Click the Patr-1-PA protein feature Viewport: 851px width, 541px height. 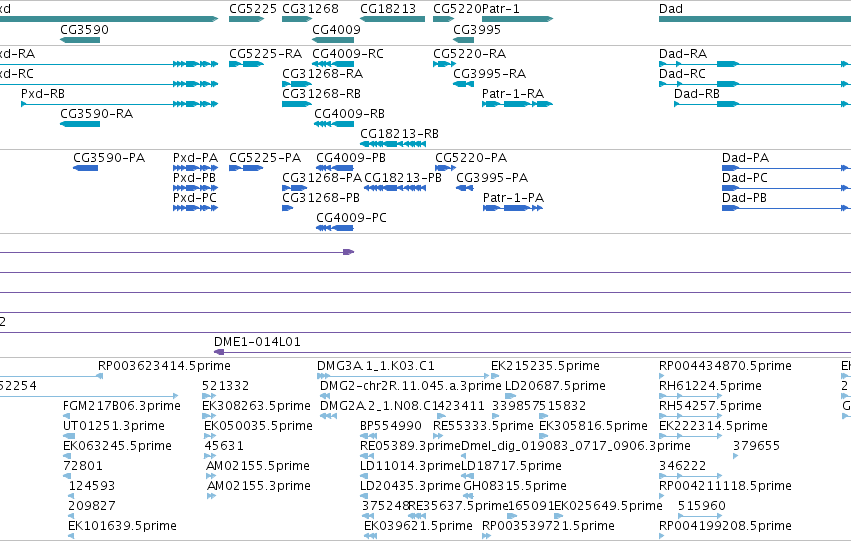tap(513, 208)
